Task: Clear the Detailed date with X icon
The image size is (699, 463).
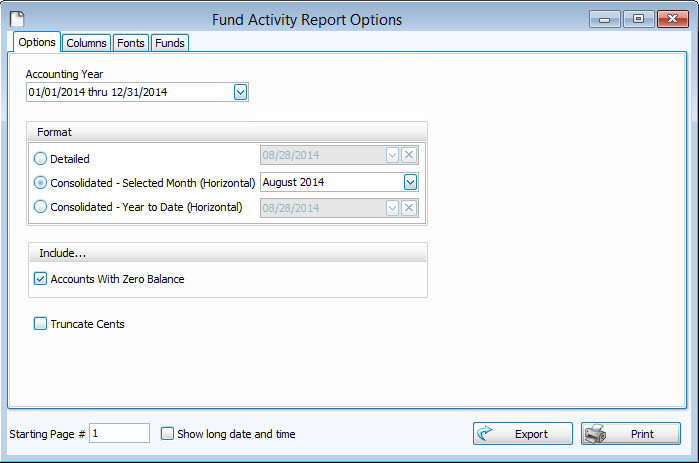Action: [409, 155]
